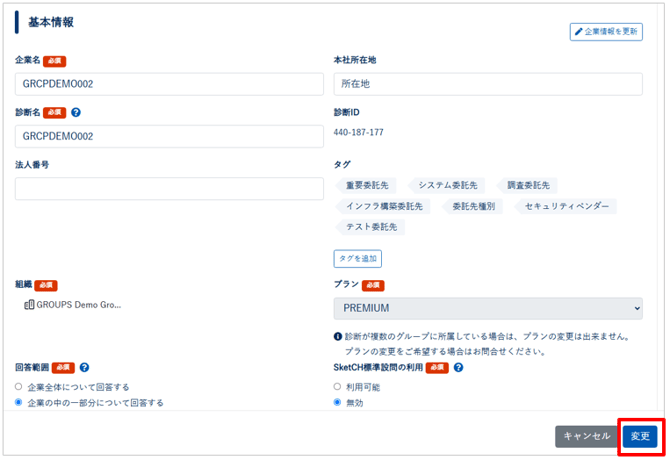Click the 基本情報 section heading
Viewport: 670px width, 460px height.
pos(51,22)
